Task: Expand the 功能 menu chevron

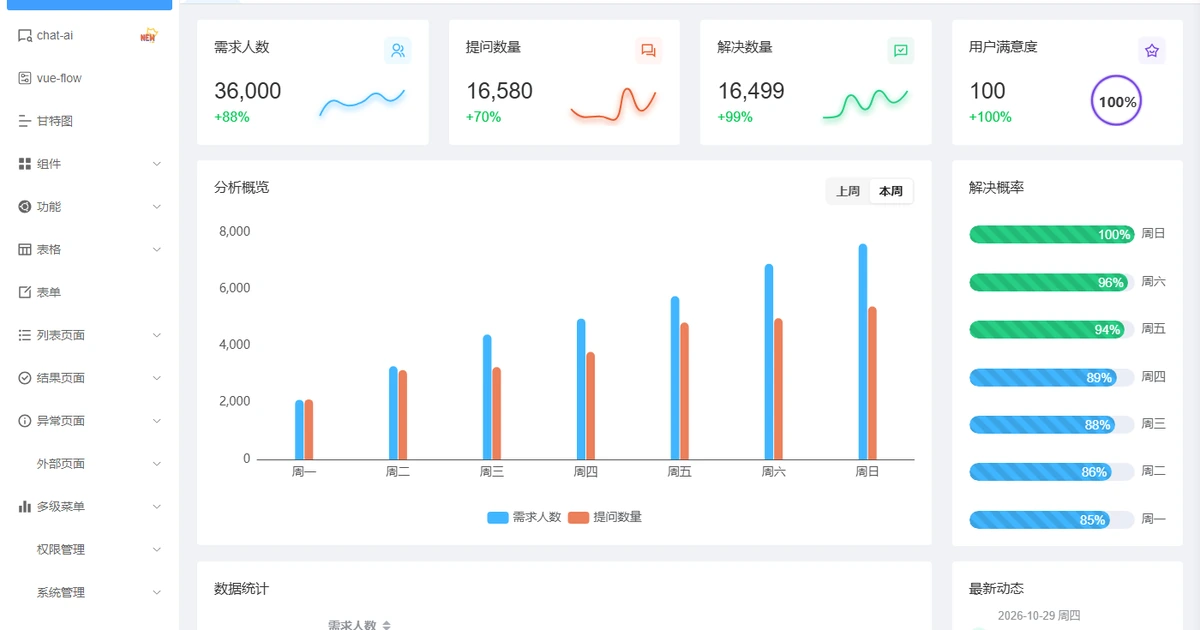Action: pyautogui.click(x=157, y=207)
